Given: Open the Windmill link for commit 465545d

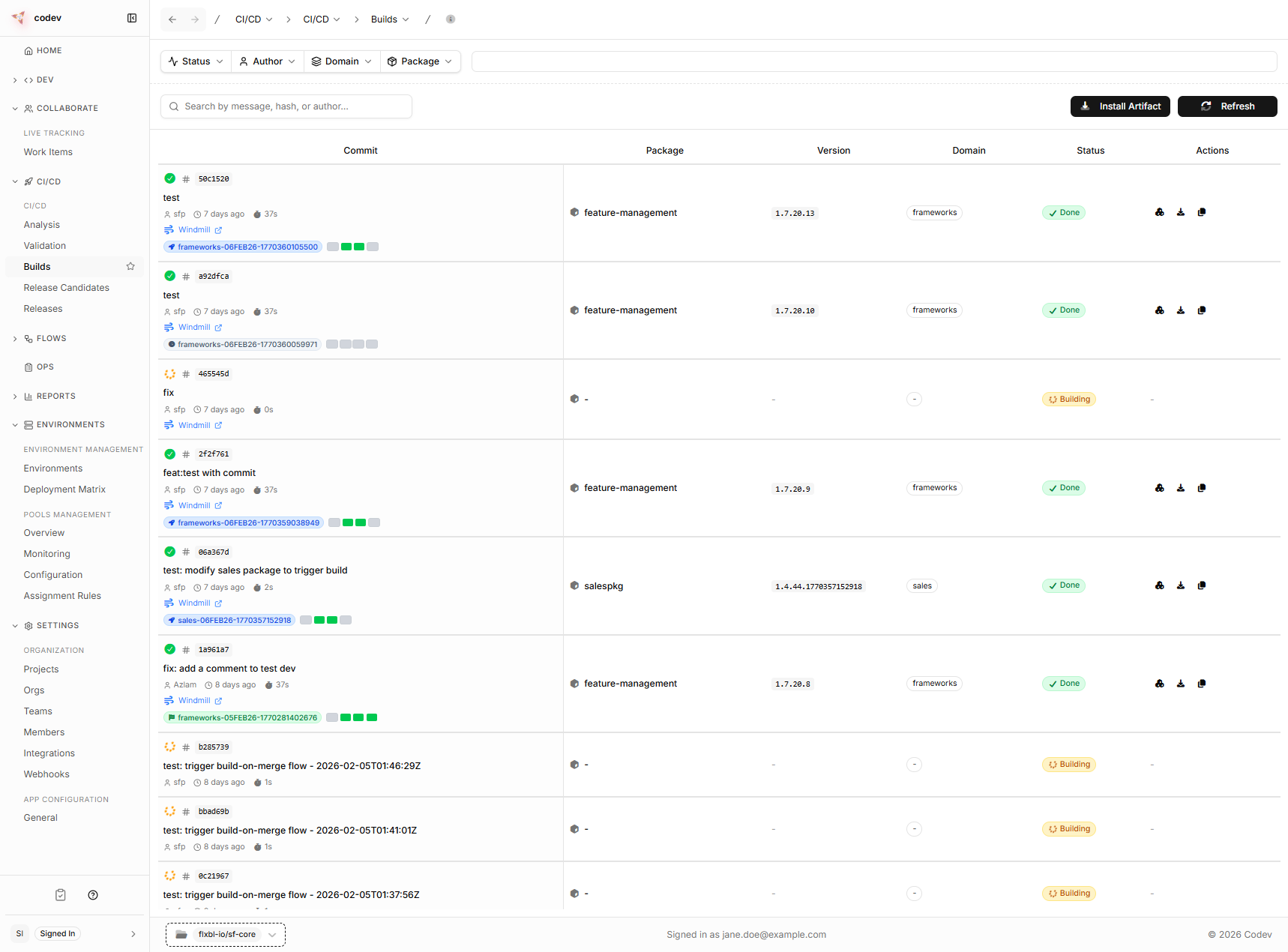Looking at the screenshot, I should (x=193, y=425).
